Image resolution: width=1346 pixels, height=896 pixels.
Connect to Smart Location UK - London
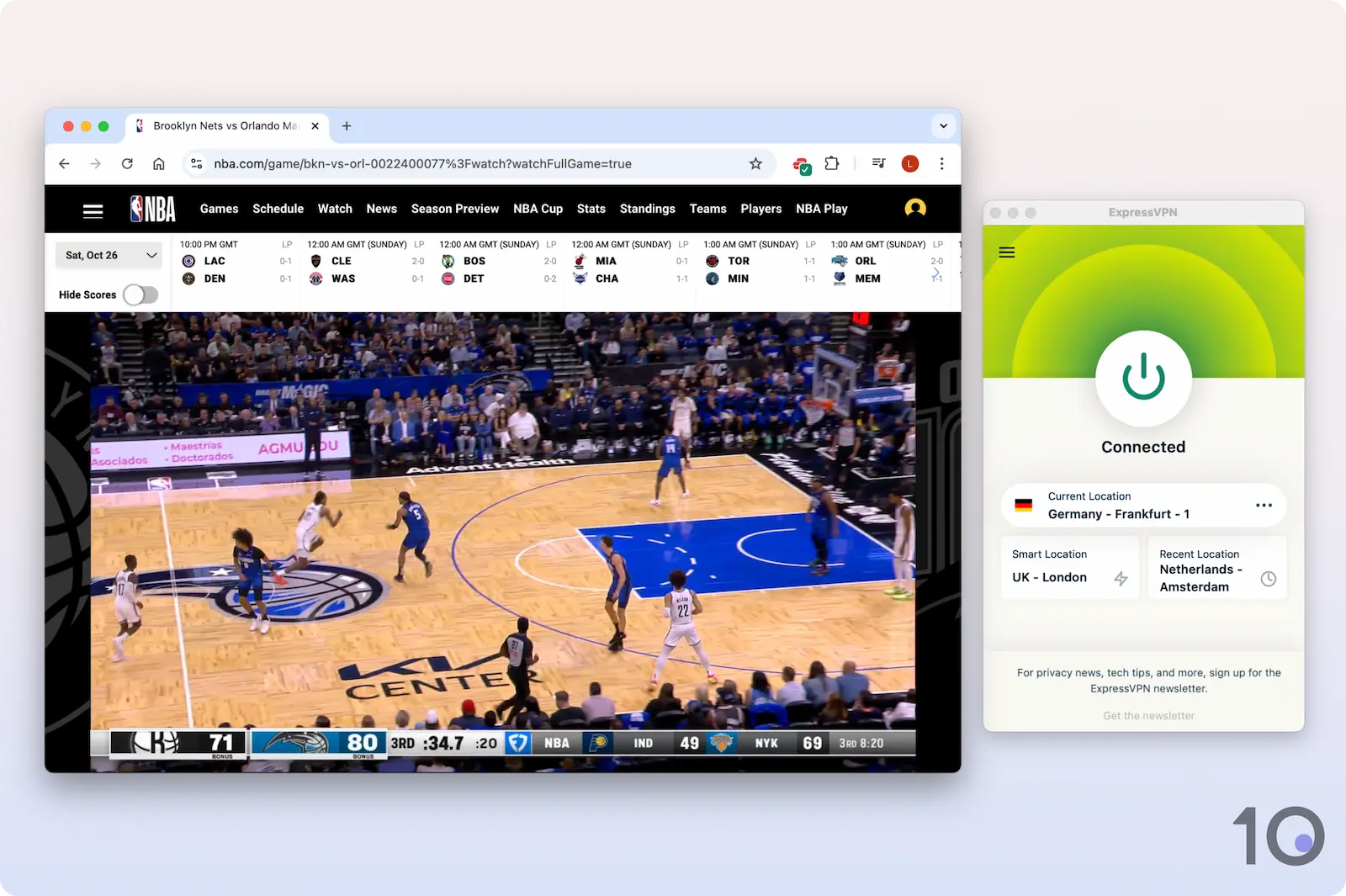pos(1069,567)
